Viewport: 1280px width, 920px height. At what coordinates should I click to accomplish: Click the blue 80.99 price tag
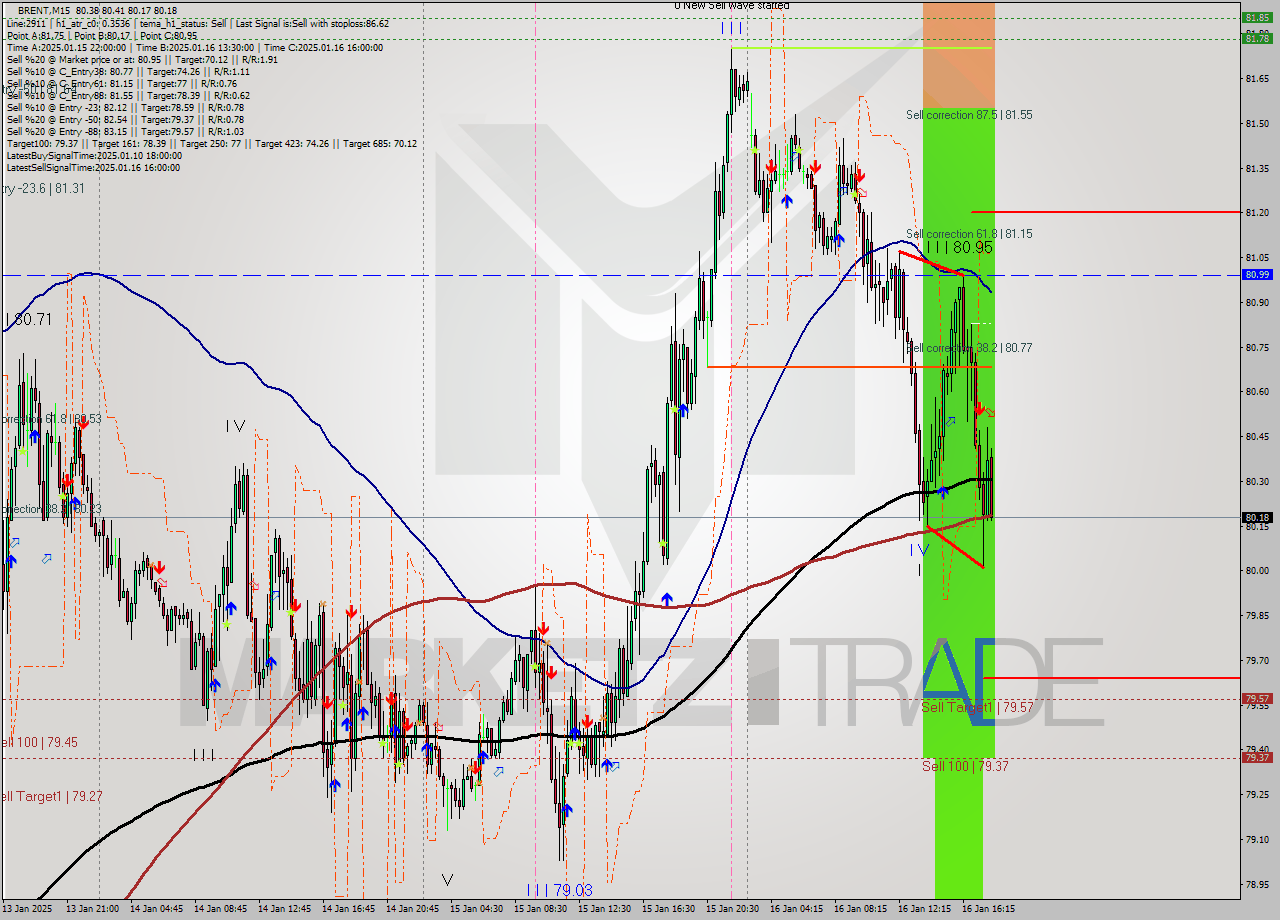1256,274
